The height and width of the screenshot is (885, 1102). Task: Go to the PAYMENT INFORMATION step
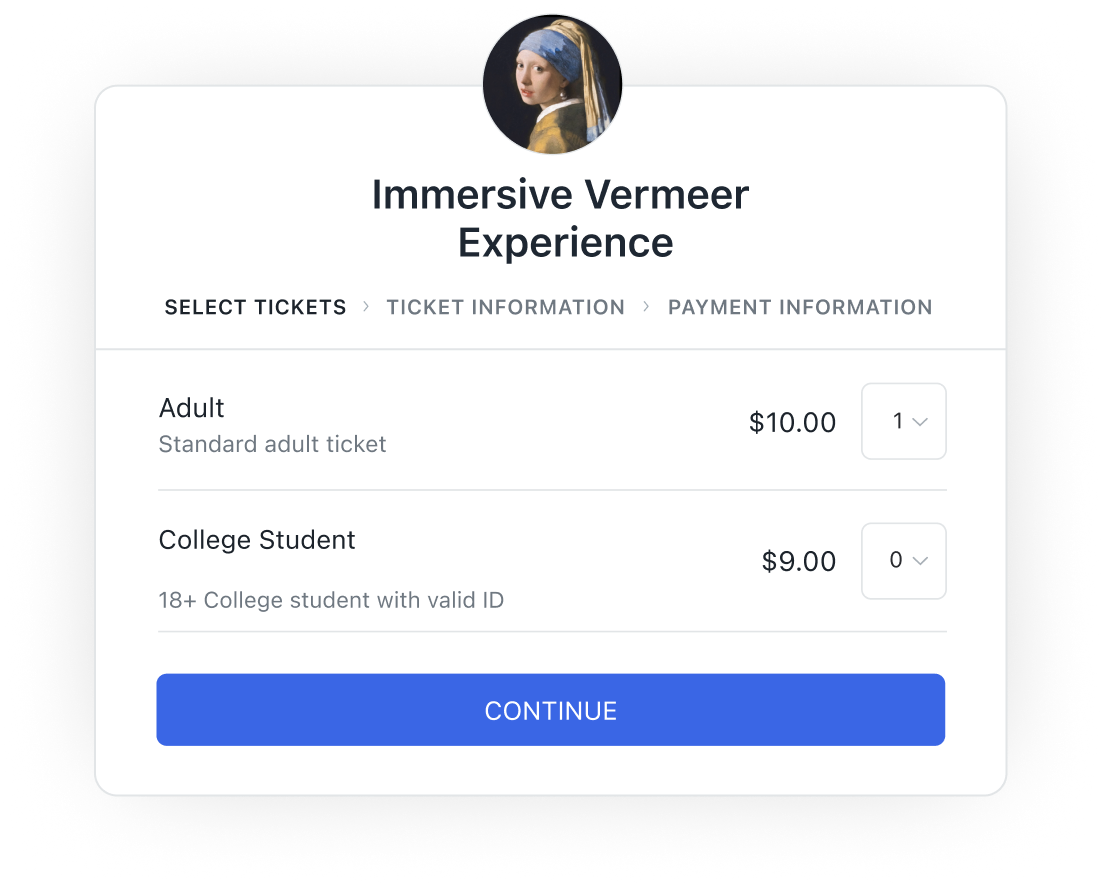800,307
